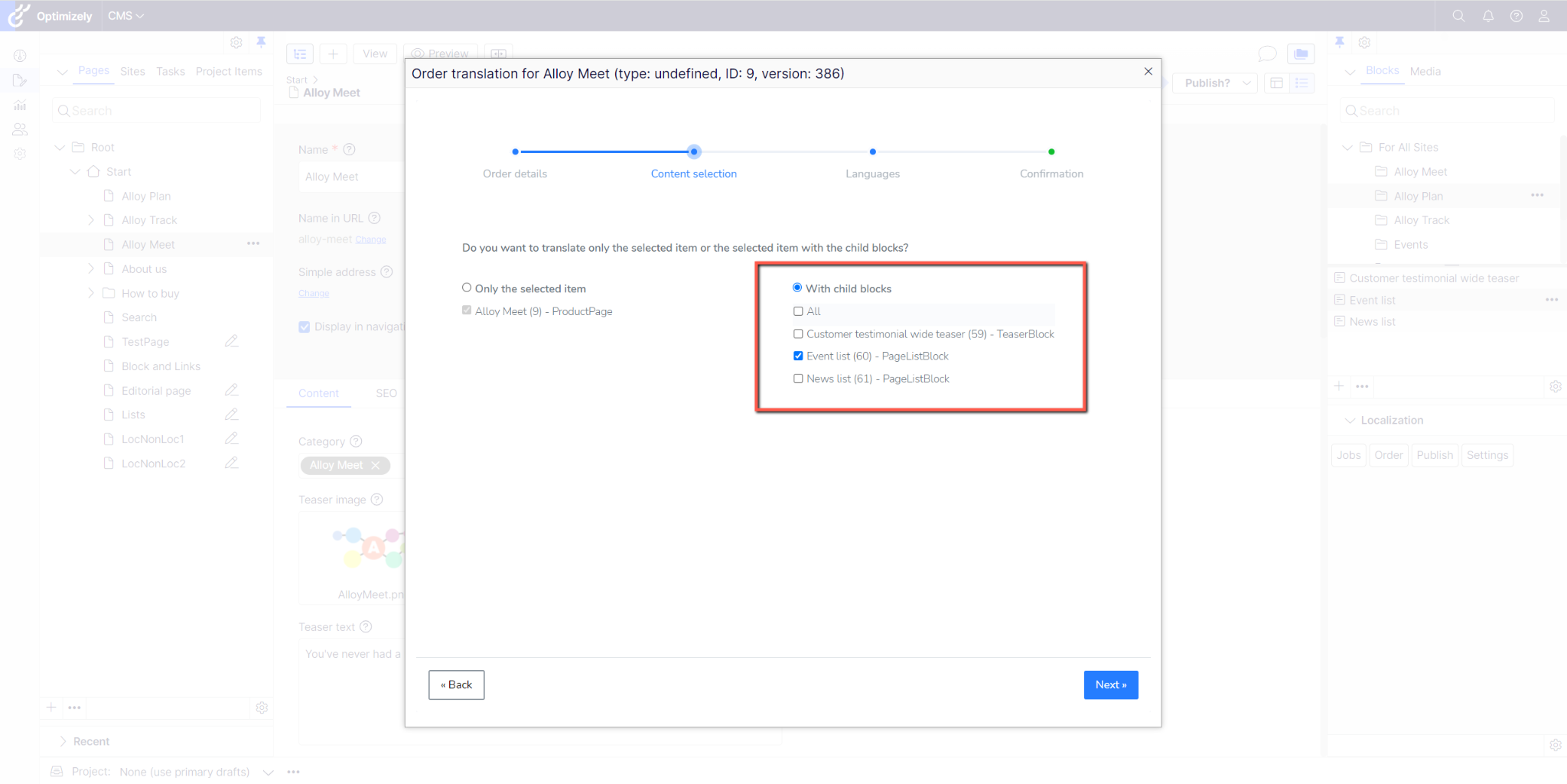This screenshot has height=784, width=1567.
Task: Open the SEO tab
Action: point(386,393)
